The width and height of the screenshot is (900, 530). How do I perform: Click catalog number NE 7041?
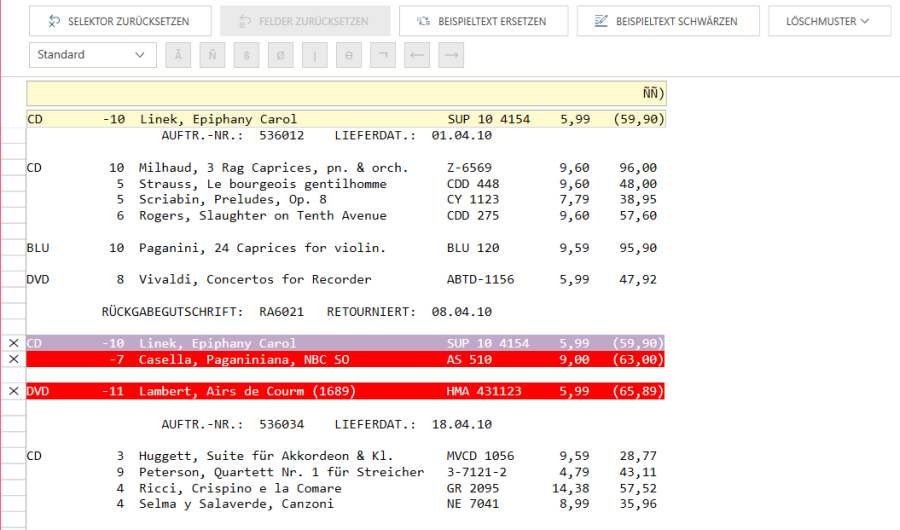473,504
